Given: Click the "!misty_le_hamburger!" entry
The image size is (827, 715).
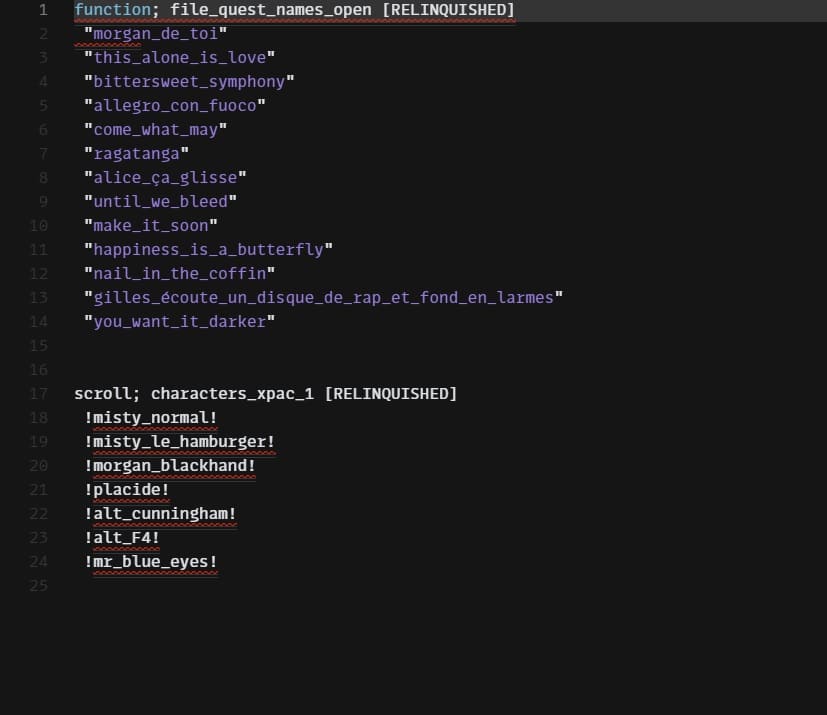Looking at the screenshot, I should 180,442.
